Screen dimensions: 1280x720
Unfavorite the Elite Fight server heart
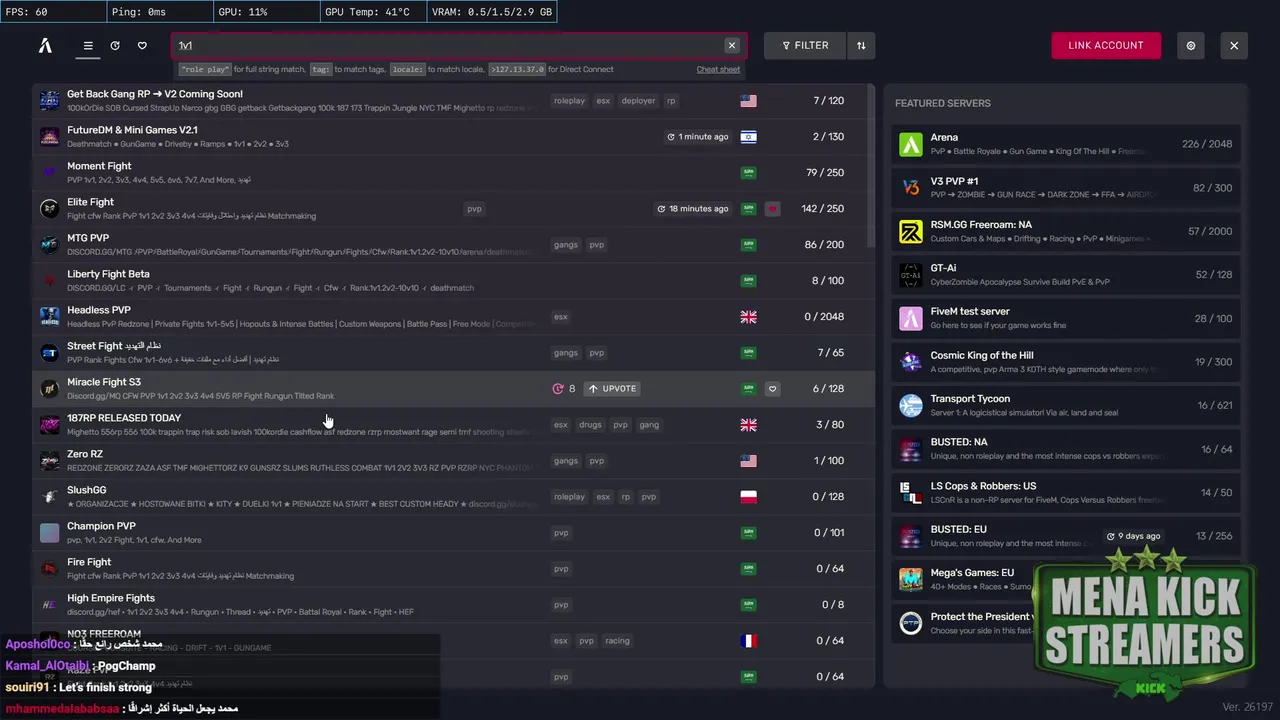tap(772, 209)
